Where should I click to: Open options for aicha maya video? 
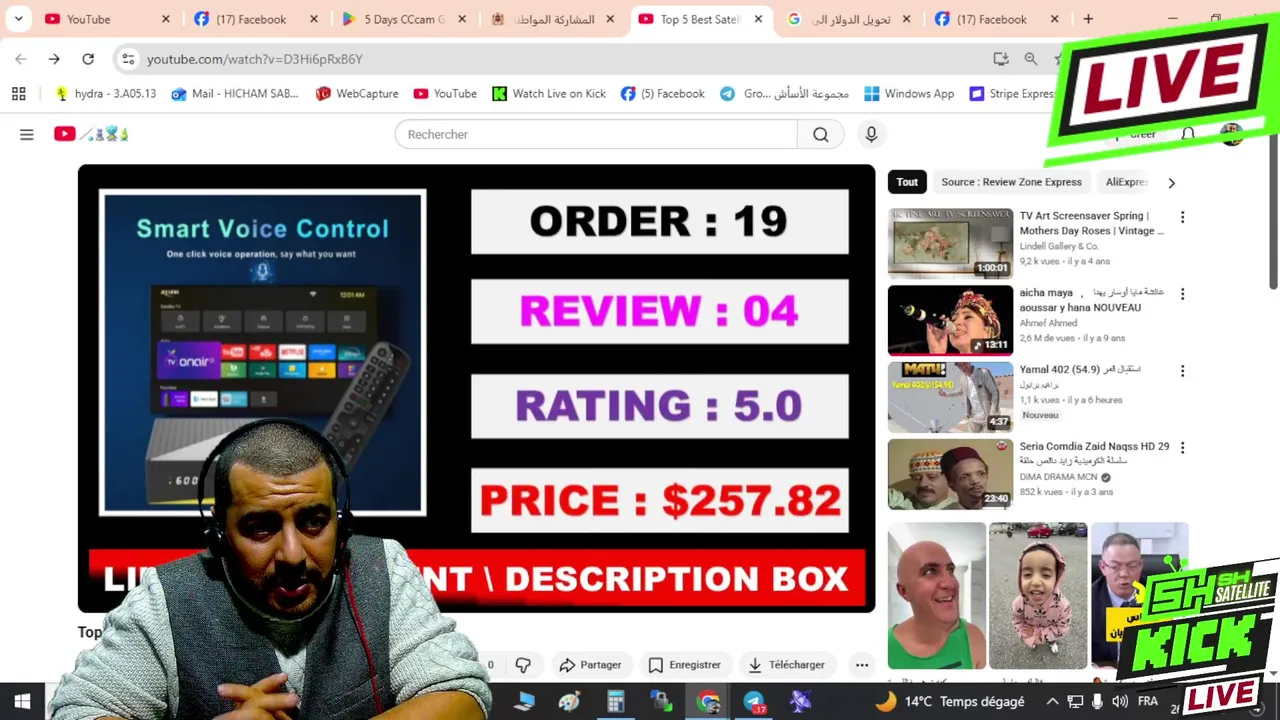[1182, 294]
